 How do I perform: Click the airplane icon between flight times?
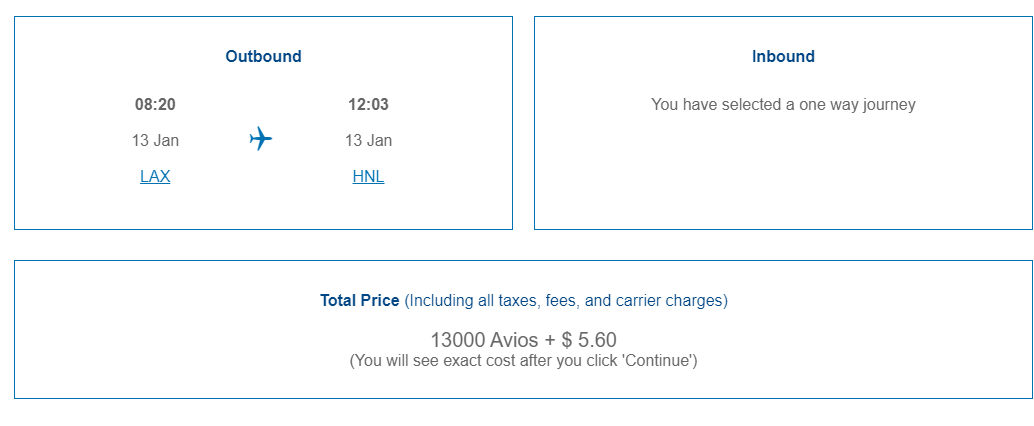260,139
